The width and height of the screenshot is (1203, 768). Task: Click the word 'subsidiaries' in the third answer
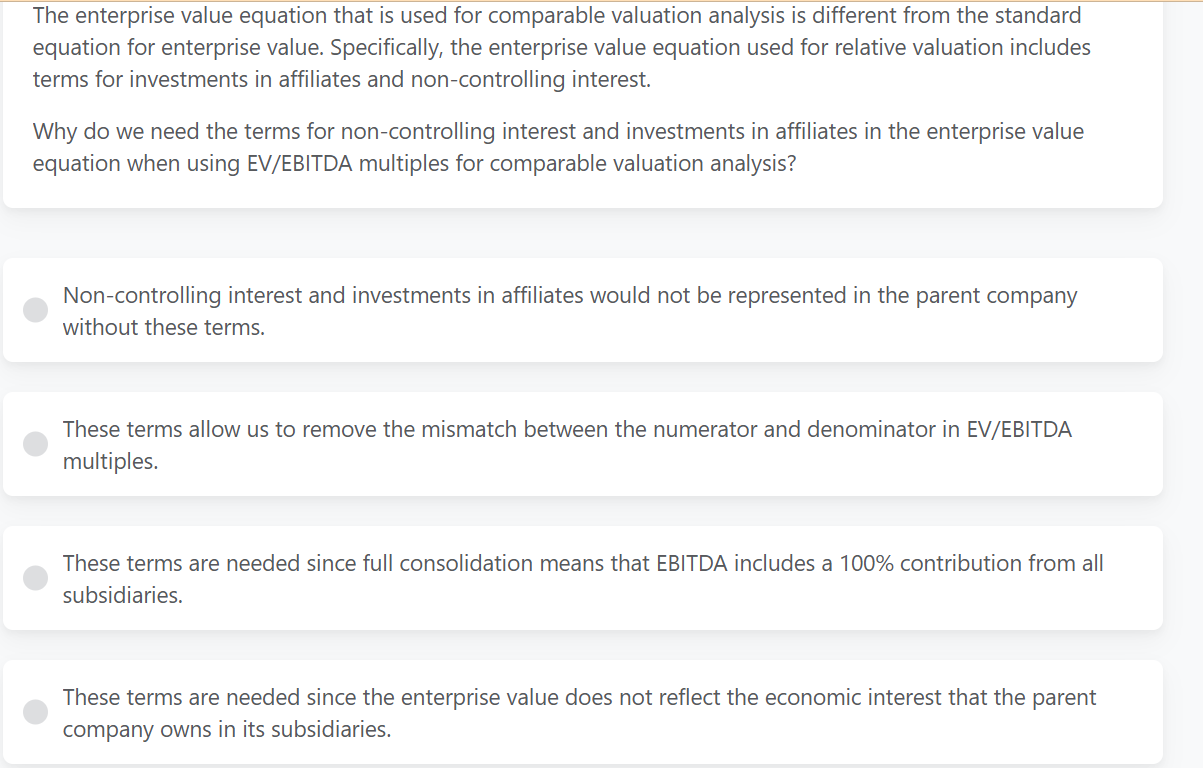[122, 595]
